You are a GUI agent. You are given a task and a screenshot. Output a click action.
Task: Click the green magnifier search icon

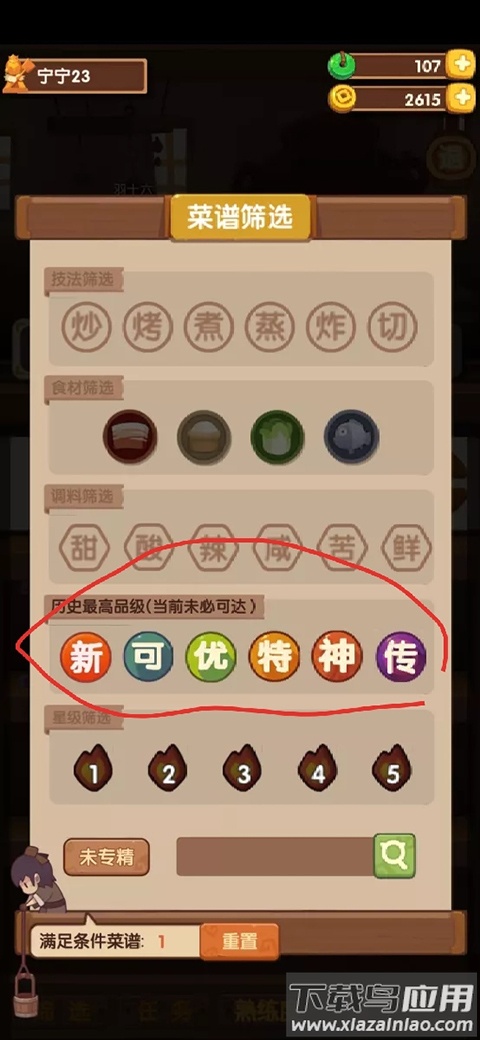tap(394, 856)
